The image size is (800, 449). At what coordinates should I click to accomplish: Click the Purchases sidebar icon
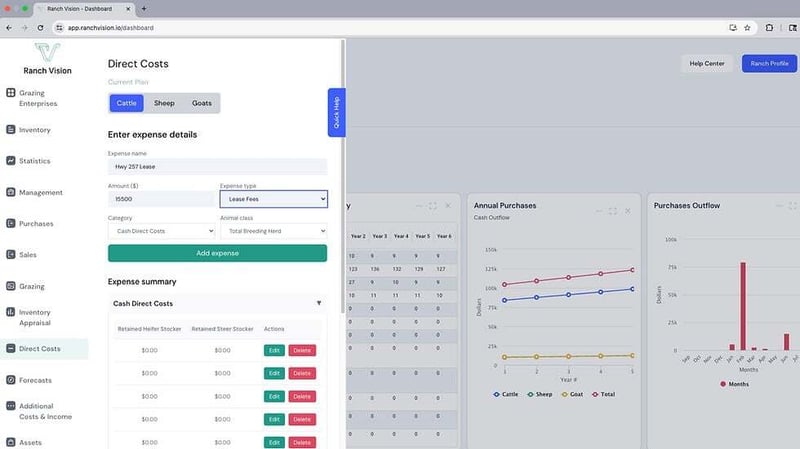pos(11,224)
